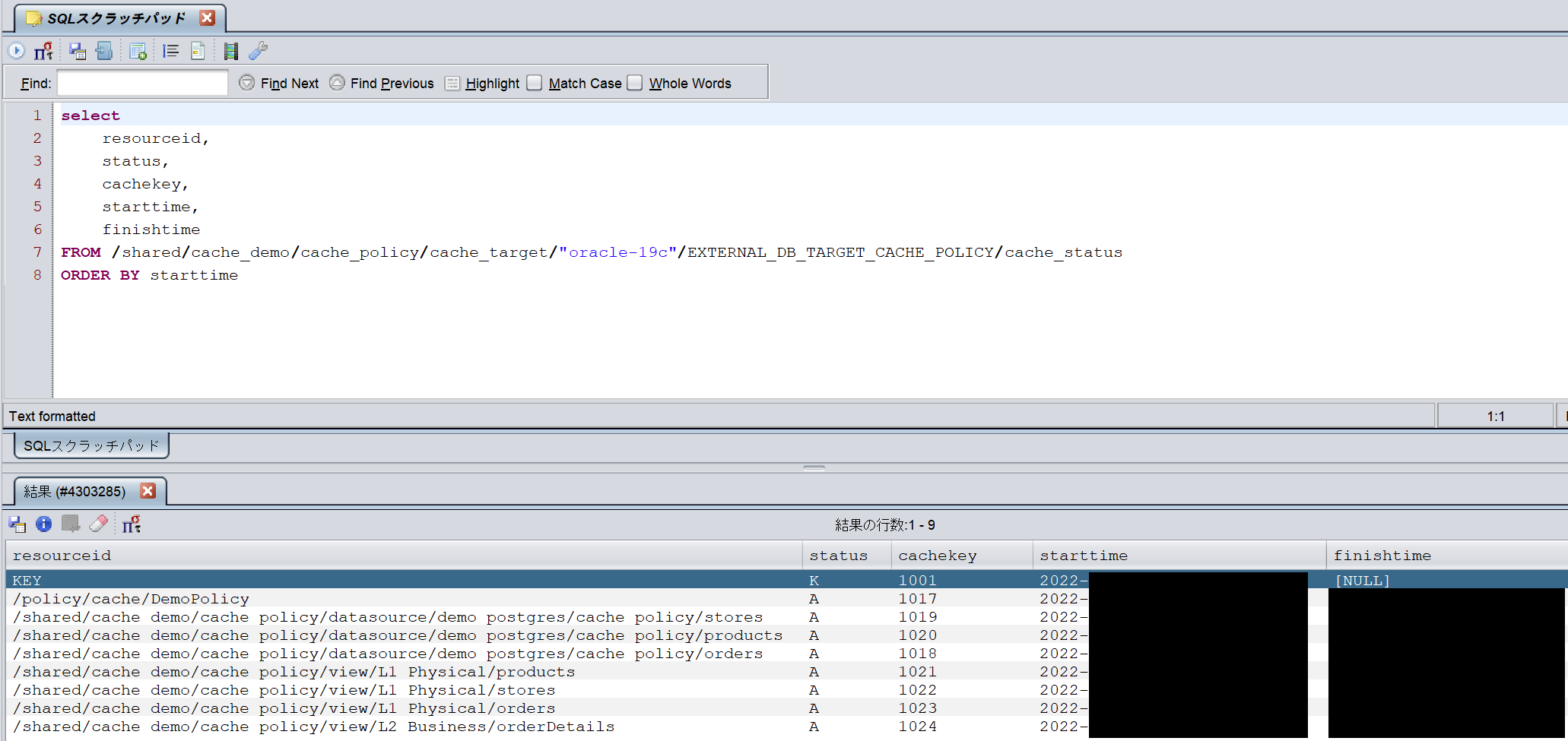
Task: Save the result set with floppy-disk icon
Action: (17, 524)
